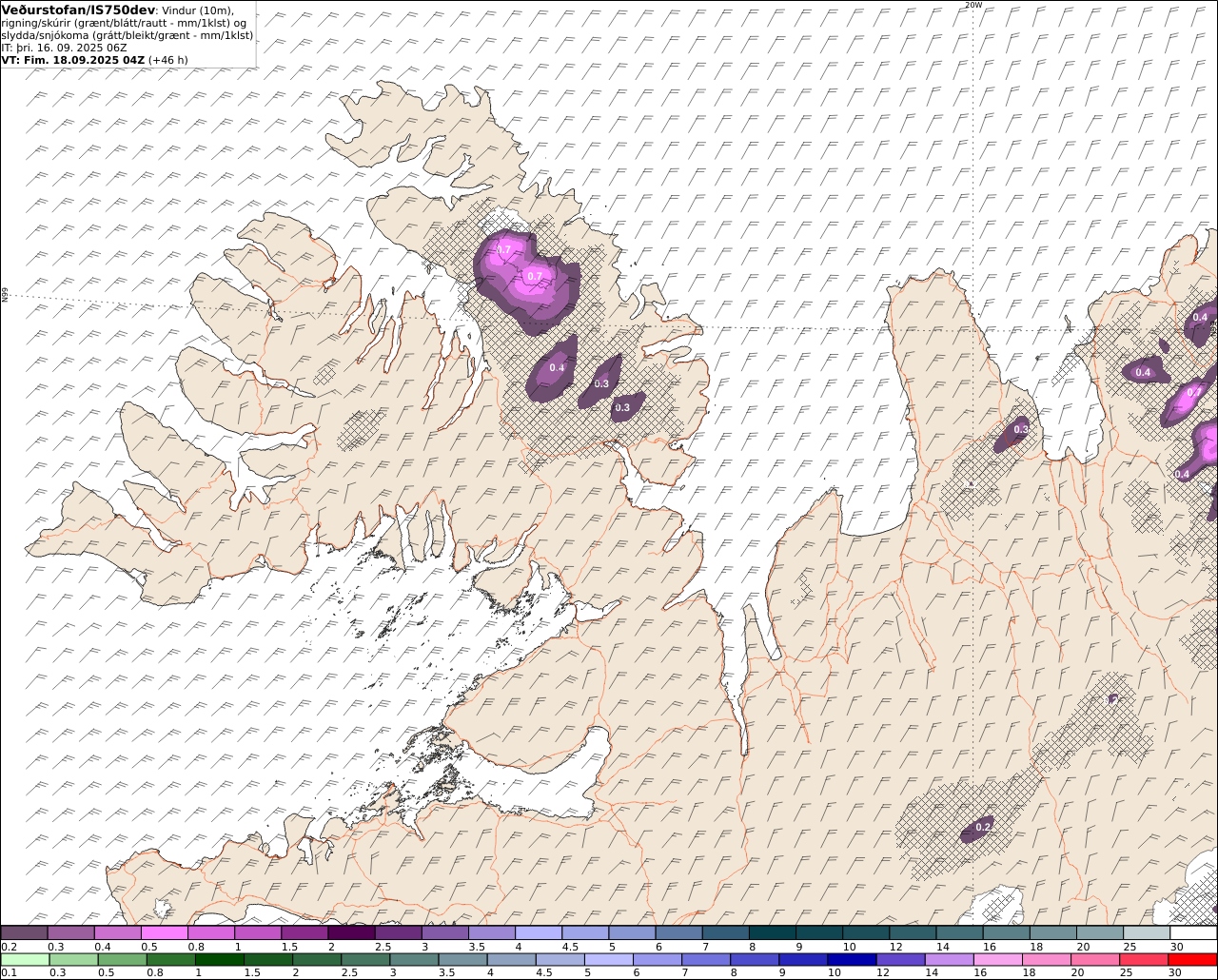This screenshot has width=1218, height=980.
Task: Pick pale grey snow swatch starting at 25
Action: coord(1146,932)
